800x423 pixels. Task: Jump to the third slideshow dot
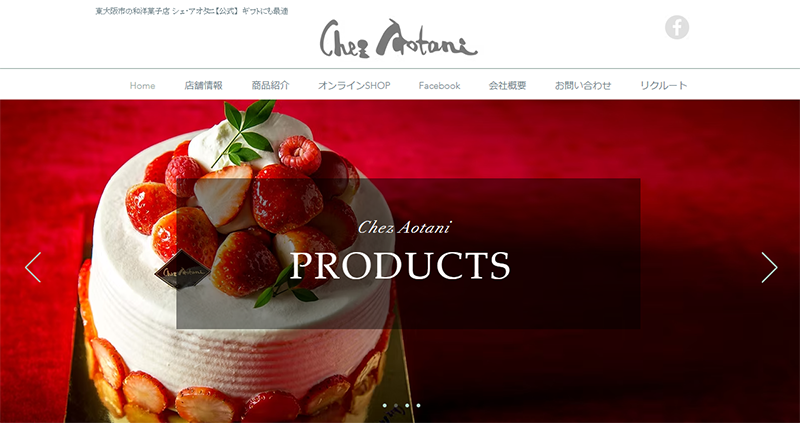[407, 406]
